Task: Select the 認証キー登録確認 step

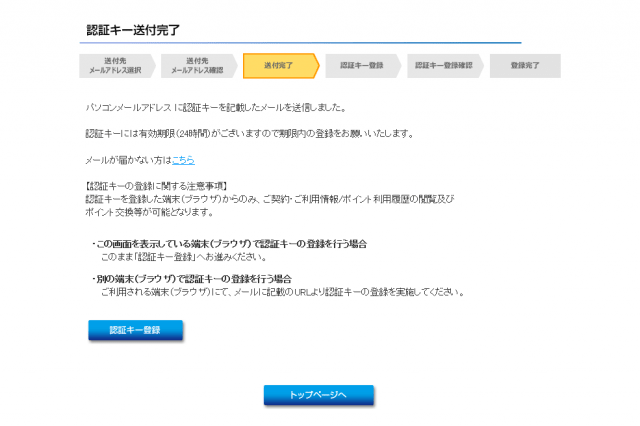Action: click(445, 66)
